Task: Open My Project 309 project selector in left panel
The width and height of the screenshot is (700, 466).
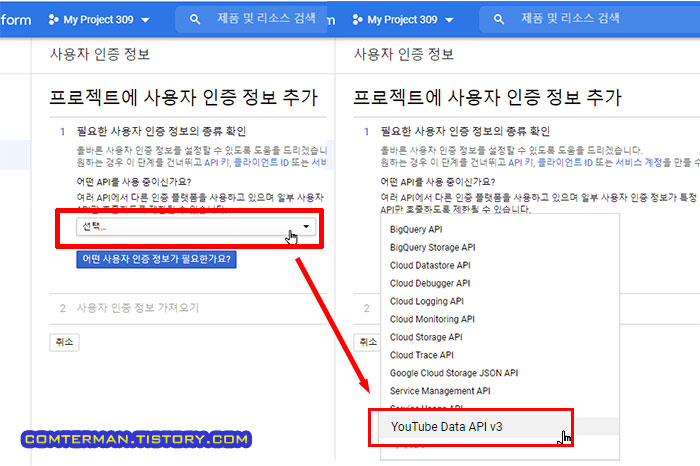Action: (99, 20)
